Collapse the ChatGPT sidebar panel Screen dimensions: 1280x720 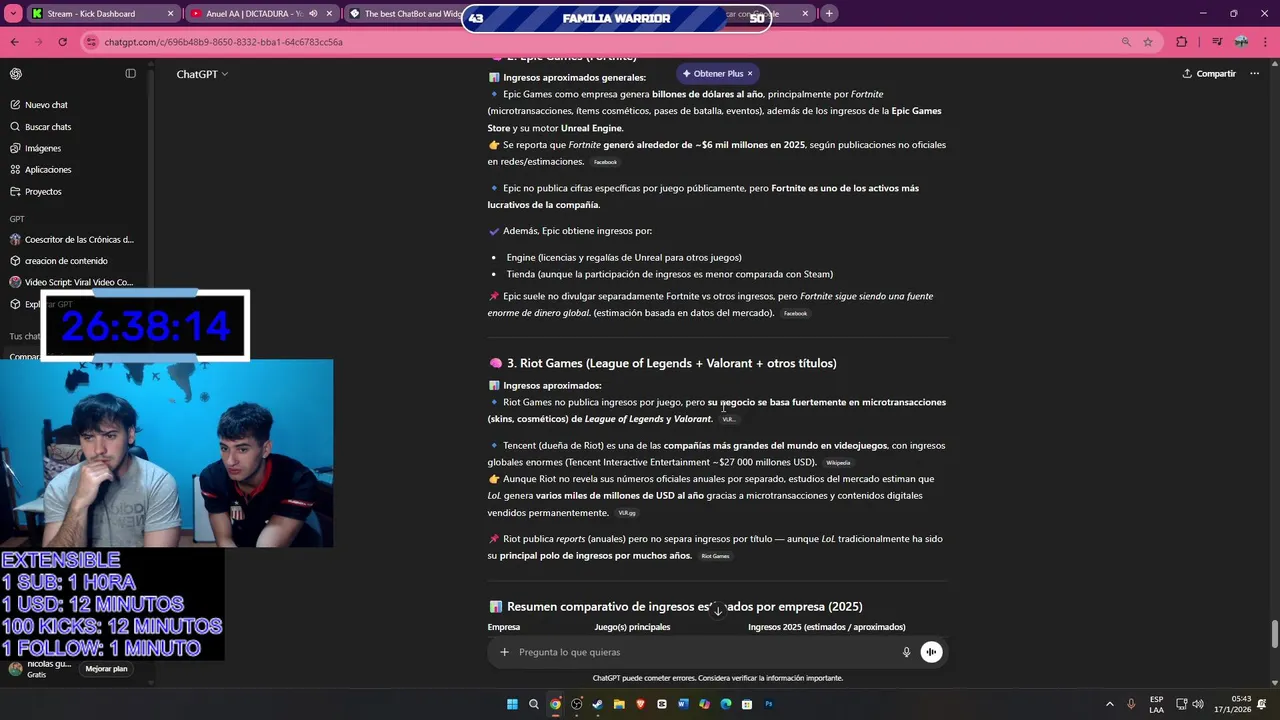(x=130, y=74)
